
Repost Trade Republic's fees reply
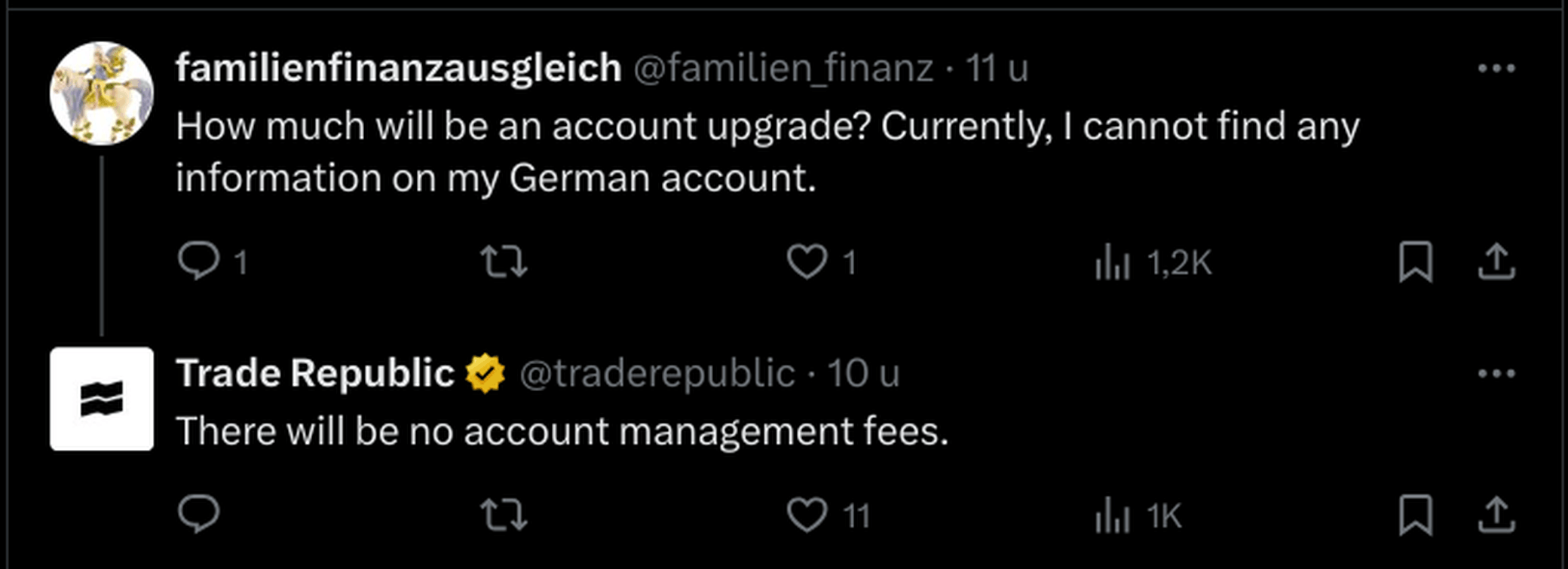(504, 515)
